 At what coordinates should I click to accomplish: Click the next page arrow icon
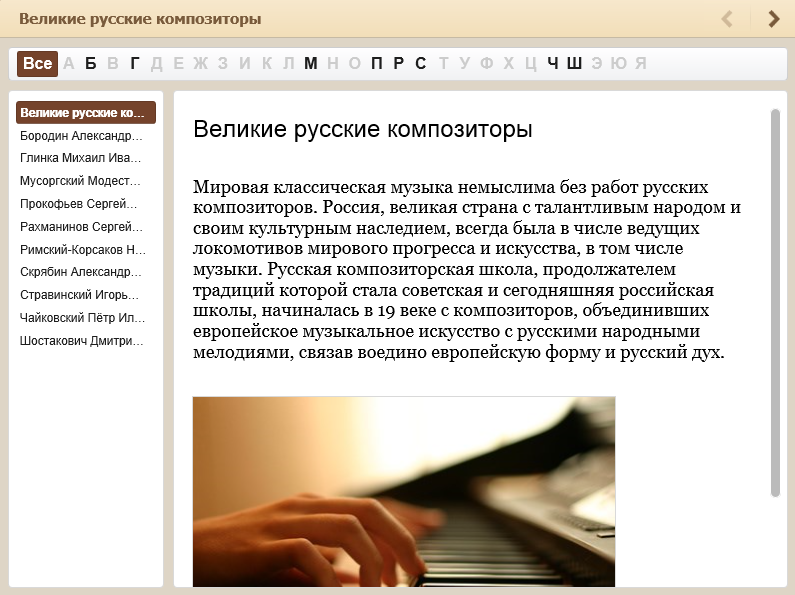tap(774, 19)
